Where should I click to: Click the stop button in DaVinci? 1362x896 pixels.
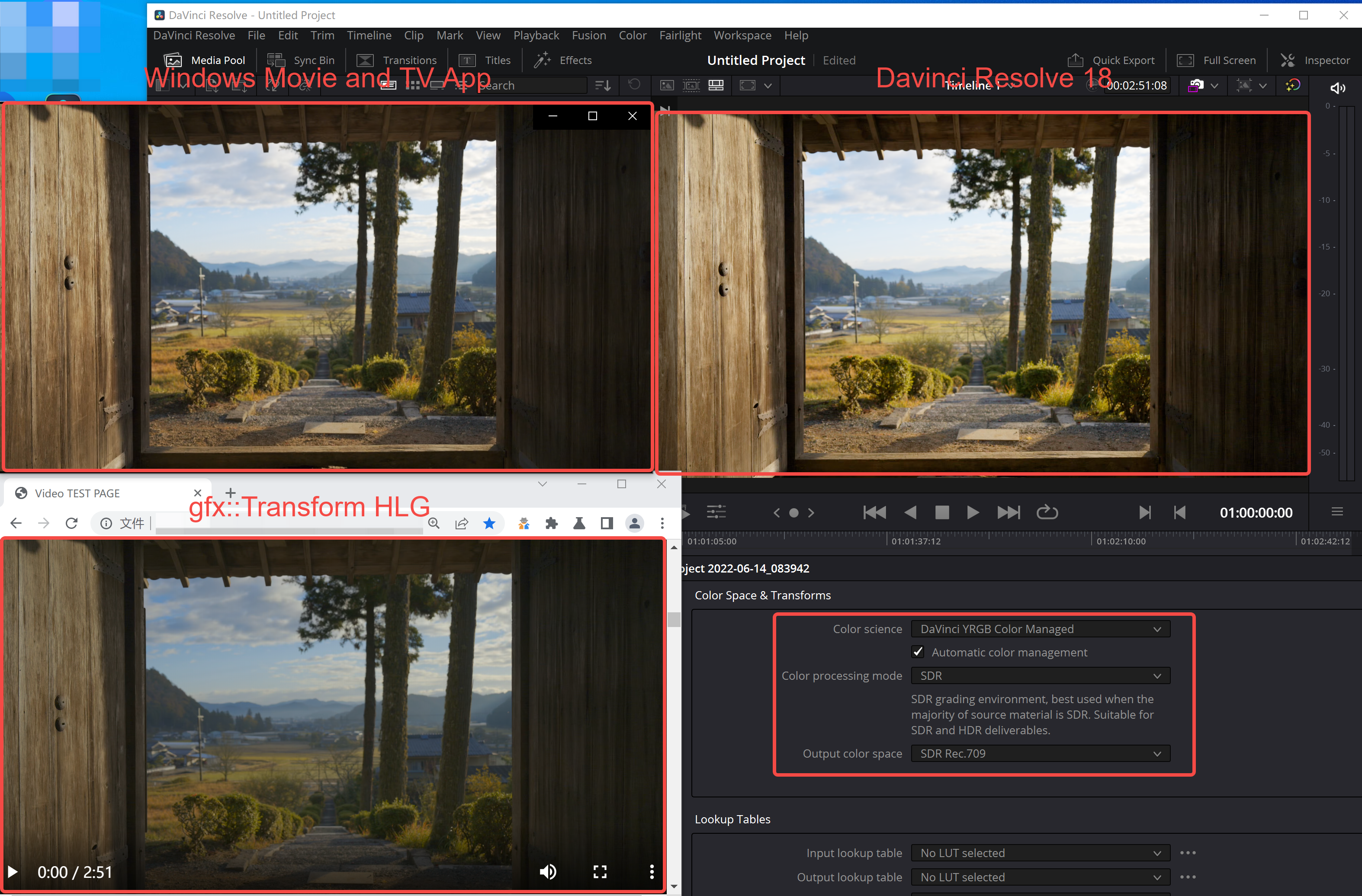[942, 512]
